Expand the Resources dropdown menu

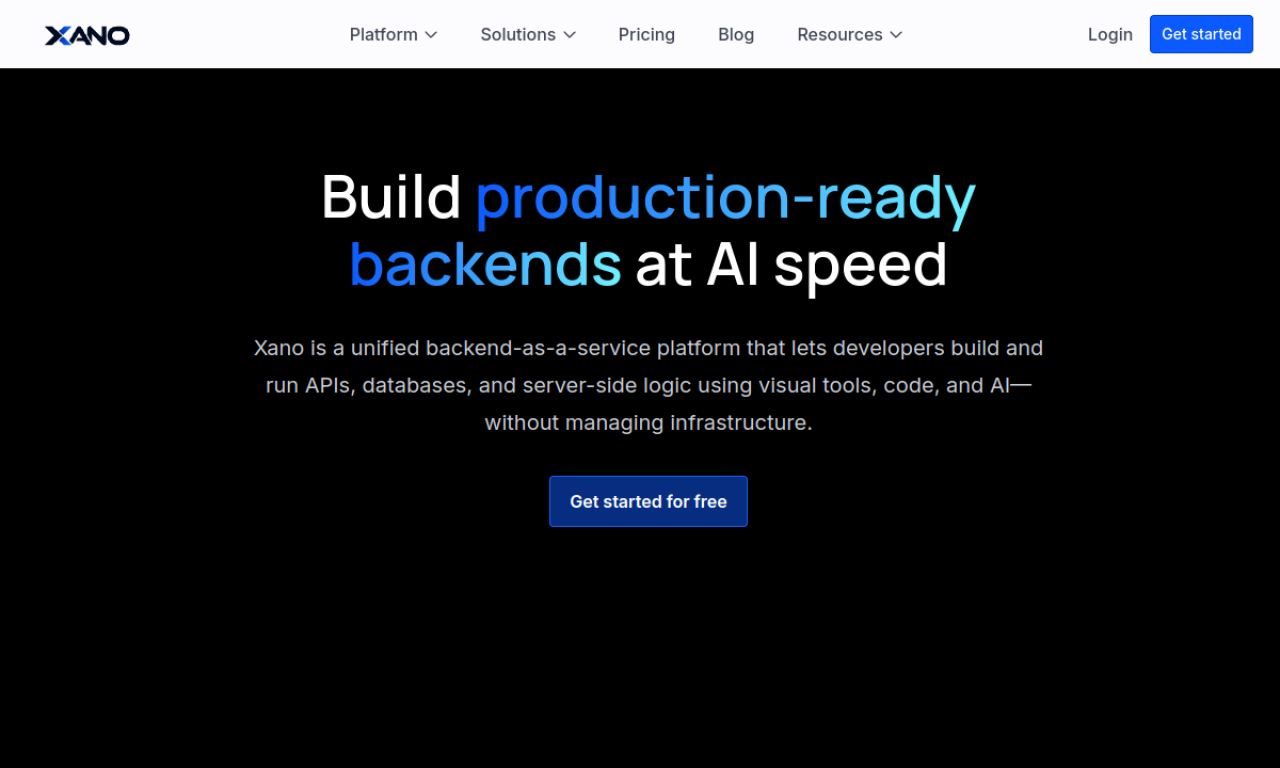pyautogui.click(x=849, y=34)
